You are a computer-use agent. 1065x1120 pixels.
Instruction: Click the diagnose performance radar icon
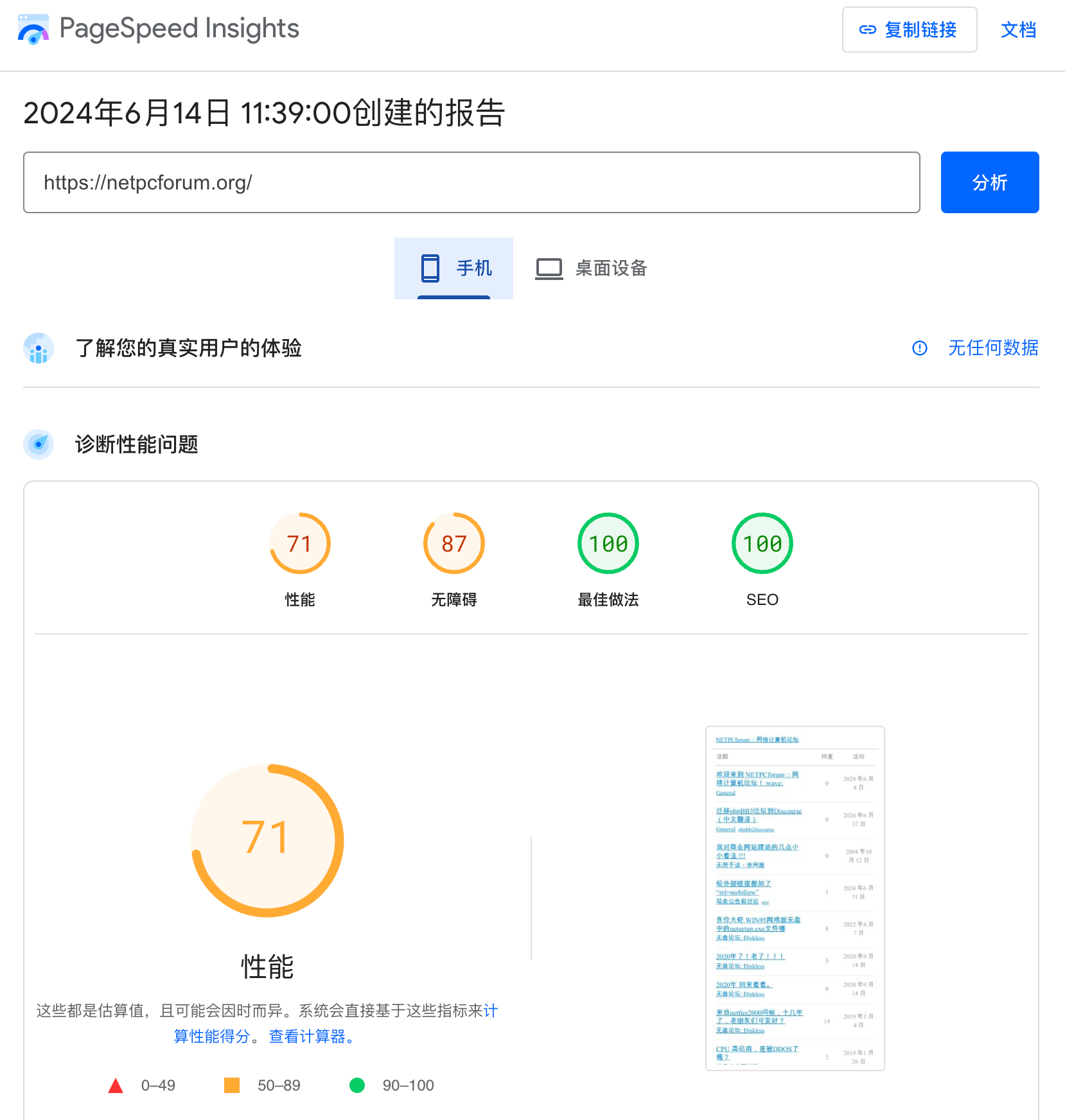pyautogui.click(x=39, y=444)
